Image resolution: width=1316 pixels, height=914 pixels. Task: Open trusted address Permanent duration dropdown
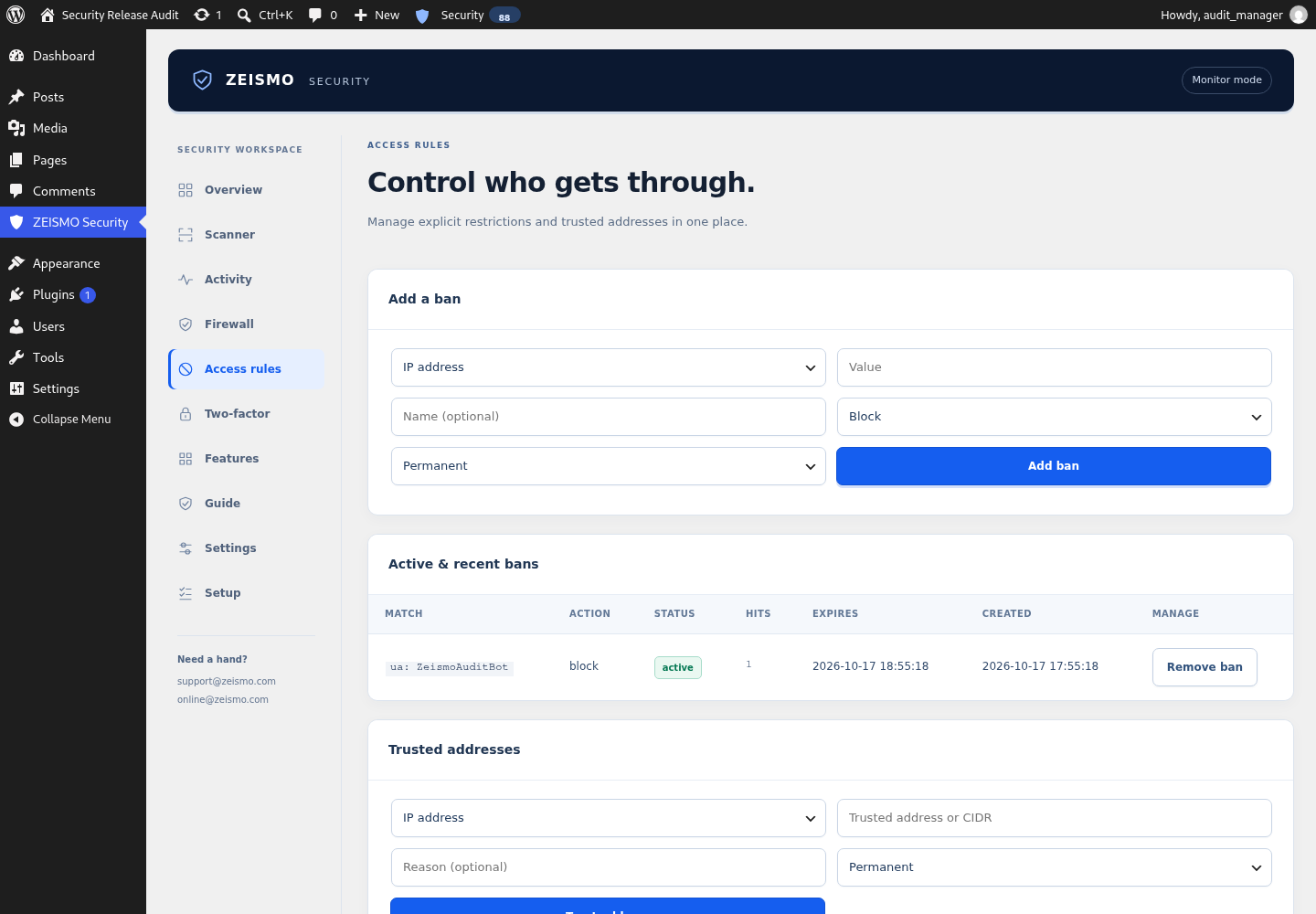tap(1054, 867)
